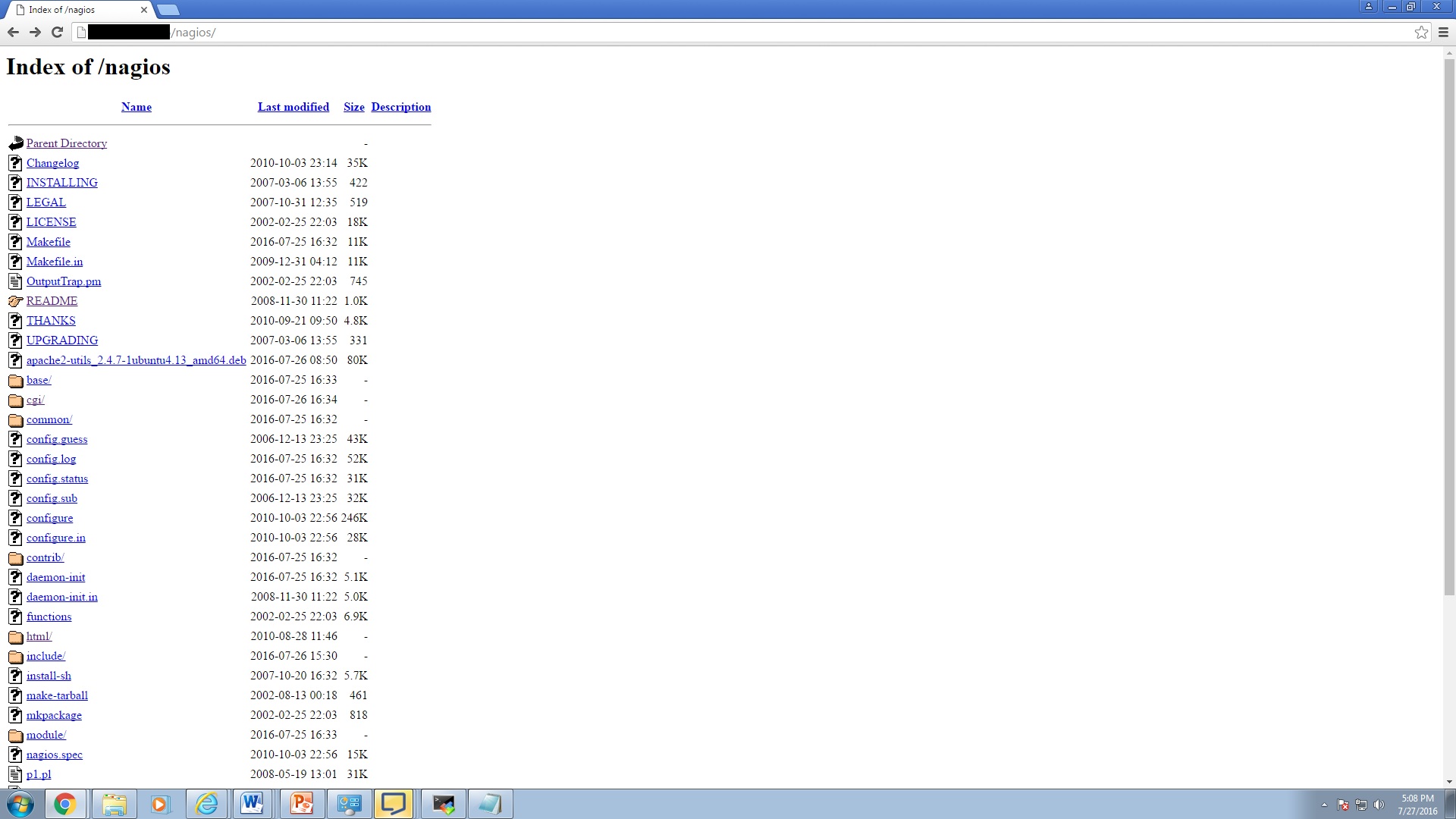Open Internet Explorer from the taskbar
The image size is (1456, 819).
pyautogui.click(x=206, y=804)
